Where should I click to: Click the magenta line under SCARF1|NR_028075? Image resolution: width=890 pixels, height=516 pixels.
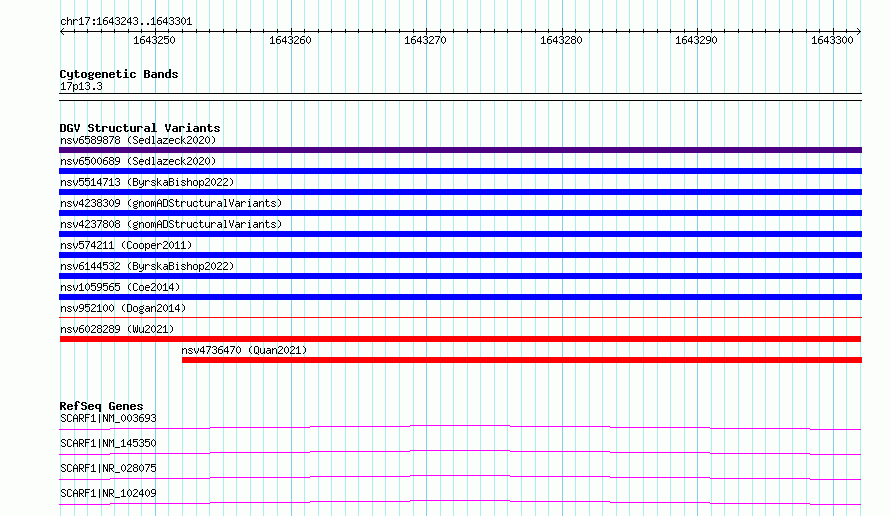tap(460, 477)
